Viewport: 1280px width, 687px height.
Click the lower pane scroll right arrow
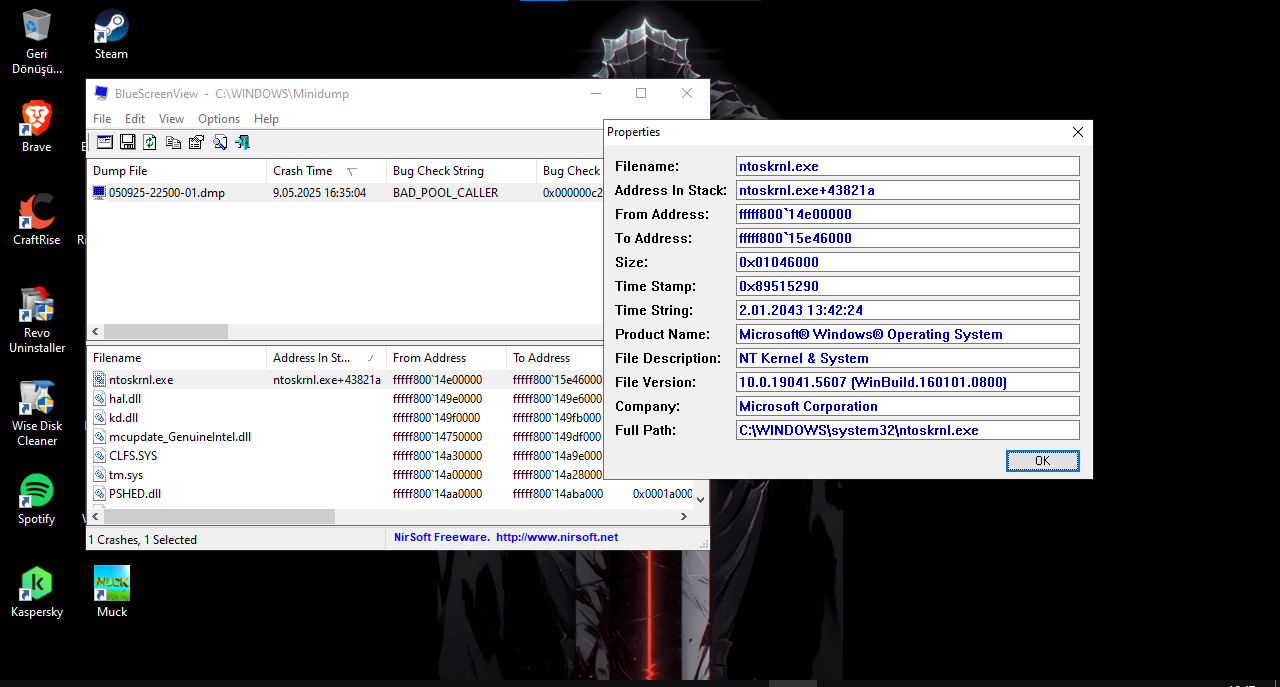684,517
